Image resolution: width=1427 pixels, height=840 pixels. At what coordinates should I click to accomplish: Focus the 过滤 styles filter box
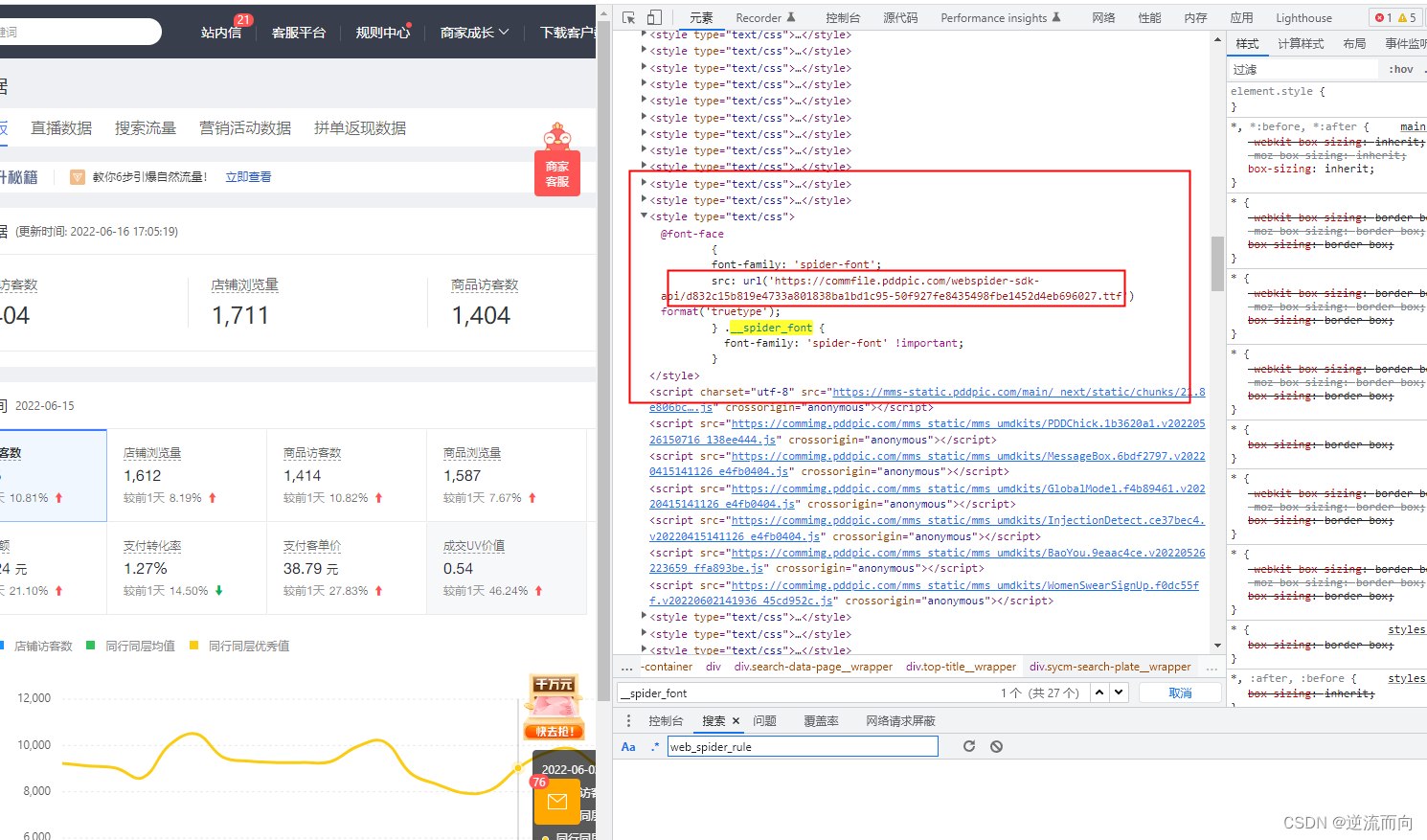[1304, 69]
